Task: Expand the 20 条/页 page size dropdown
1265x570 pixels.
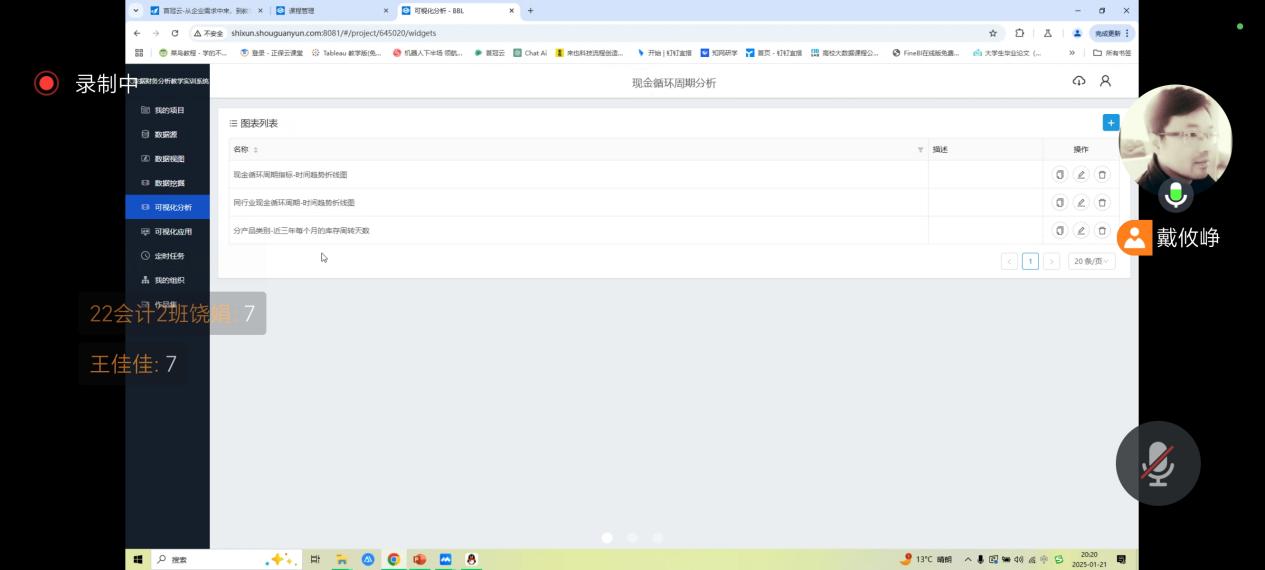Action: [1091, 261]
